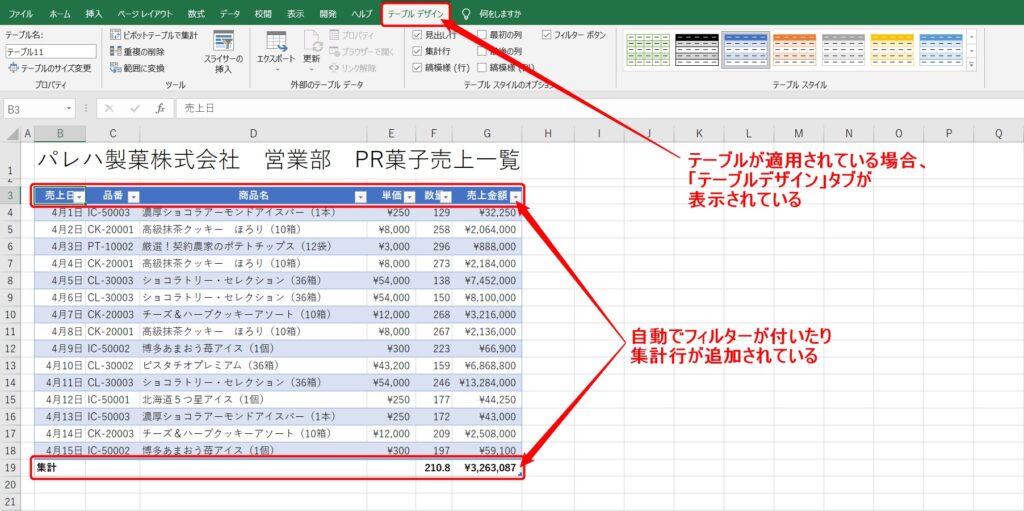Switch to the 開発 tab
This screenshot has width=1024, height=511.
pos(328,13)
